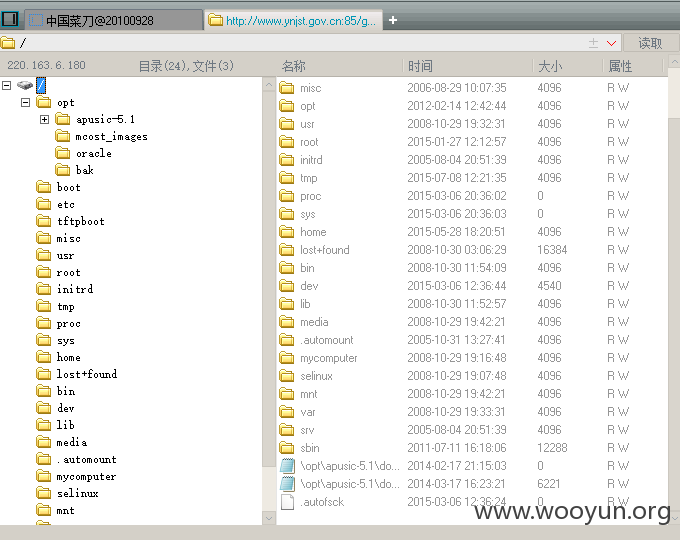
Task: Click the sbin folder icon in file list
Action: (x=287, y=448)
